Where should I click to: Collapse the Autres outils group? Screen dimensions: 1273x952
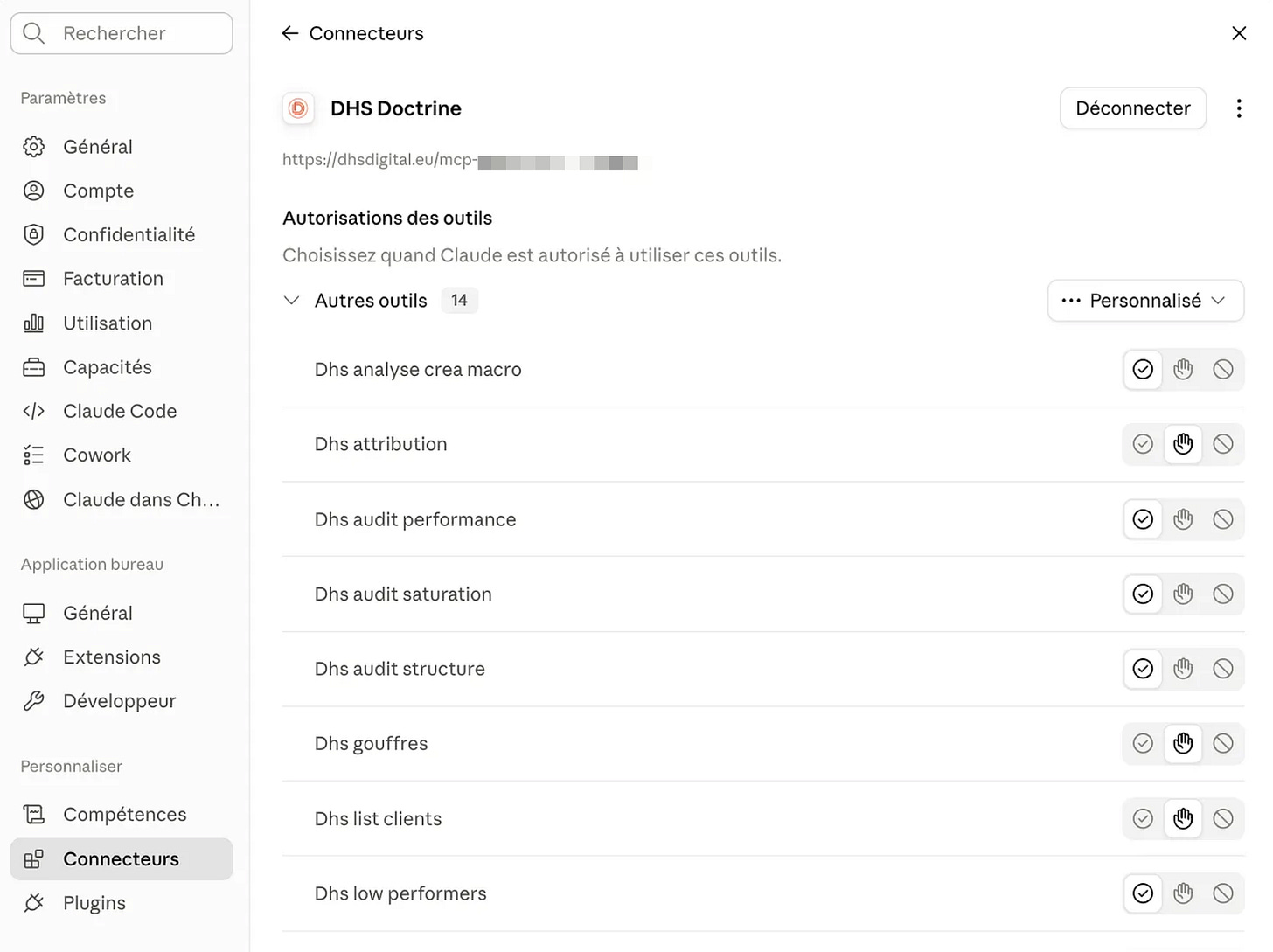tap(292, 301)
